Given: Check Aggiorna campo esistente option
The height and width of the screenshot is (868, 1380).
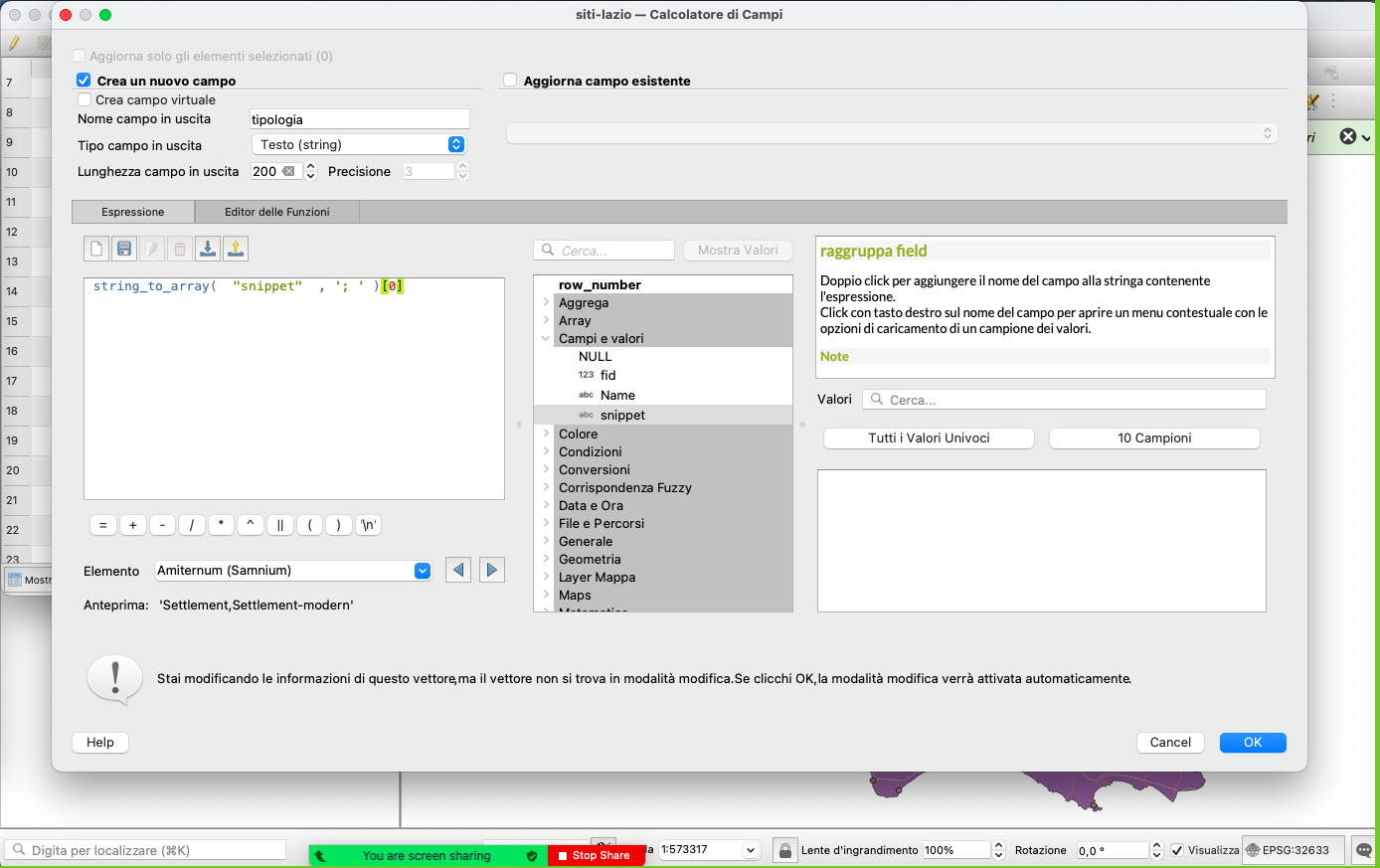Looking at the screenshot, I should (511, 81).
